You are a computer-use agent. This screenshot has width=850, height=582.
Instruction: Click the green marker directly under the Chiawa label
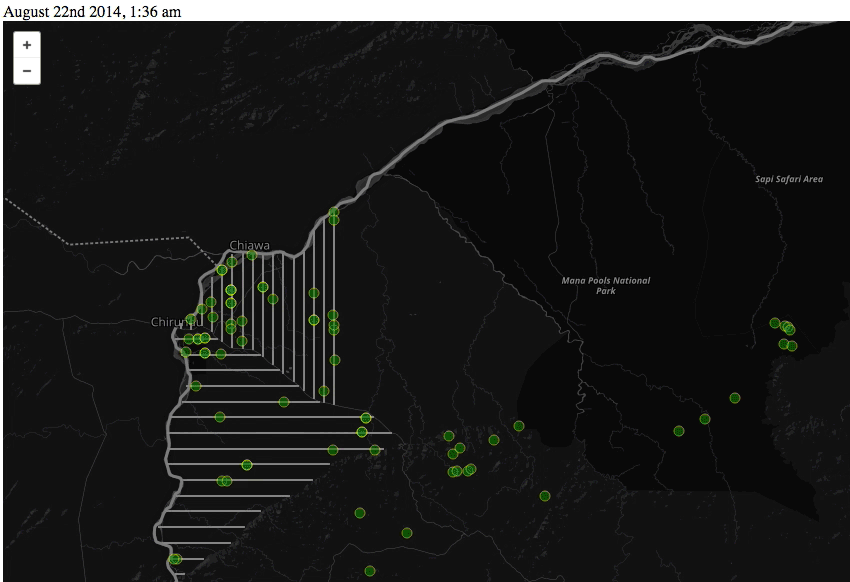point(252,255)
